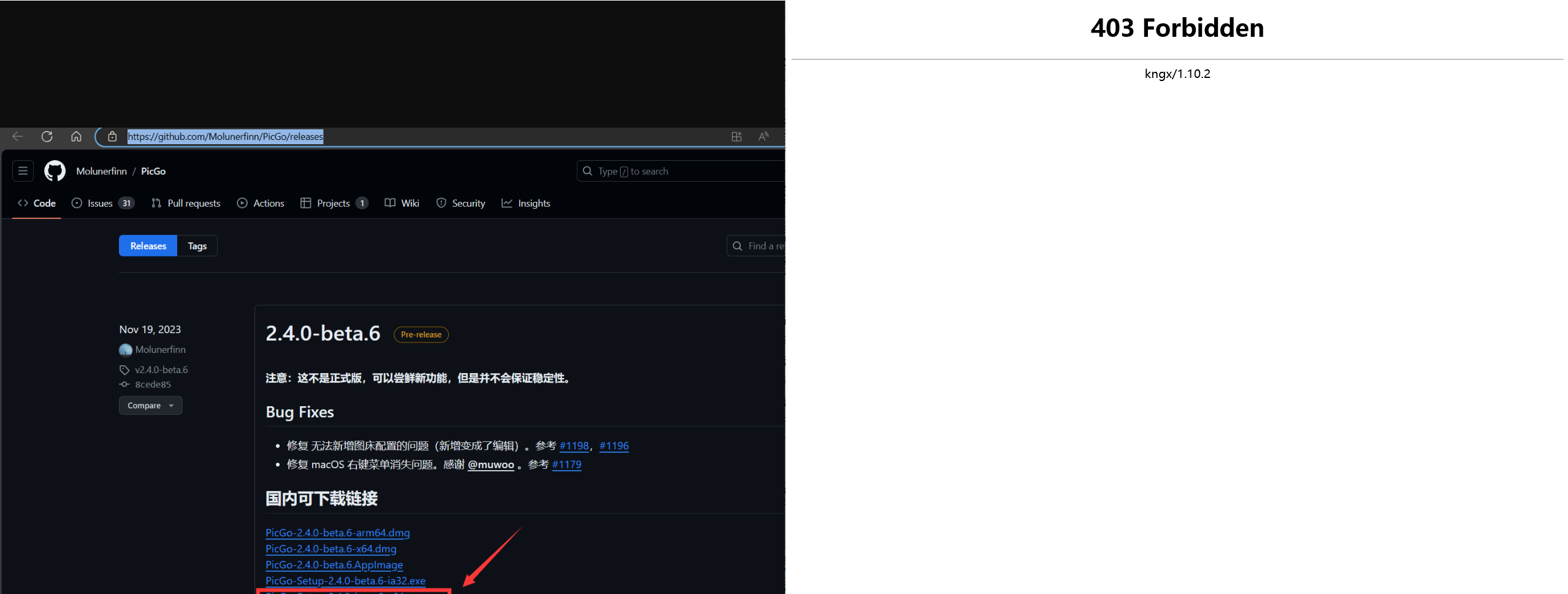The height and width of the screenshot is (594, 1568).
Task: Reload the page with the refresh icon
Action: pos(47,136)
